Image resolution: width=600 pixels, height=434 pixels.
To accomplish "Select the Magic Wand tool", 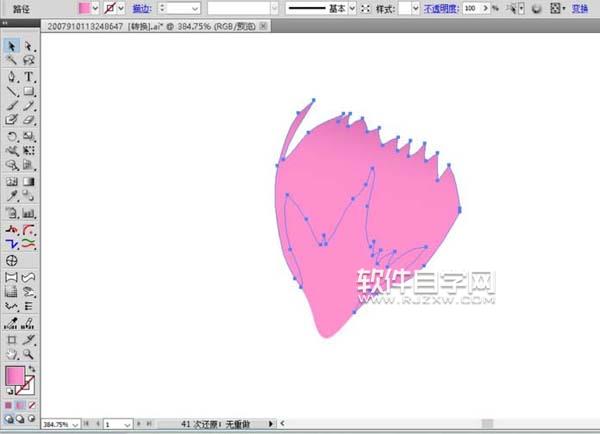I will pos(11,60).
